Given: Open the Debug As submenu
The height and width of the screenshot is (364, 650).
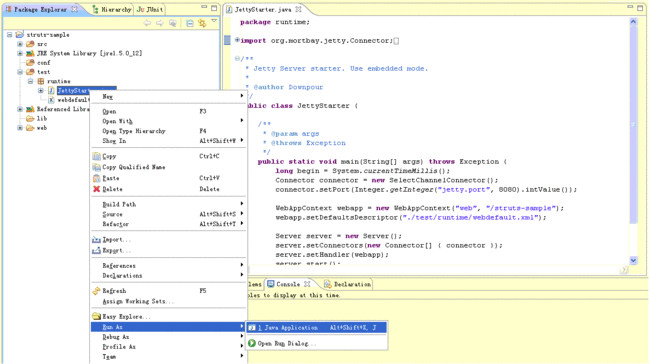Looking at the screenshot, I should [169, 337].
